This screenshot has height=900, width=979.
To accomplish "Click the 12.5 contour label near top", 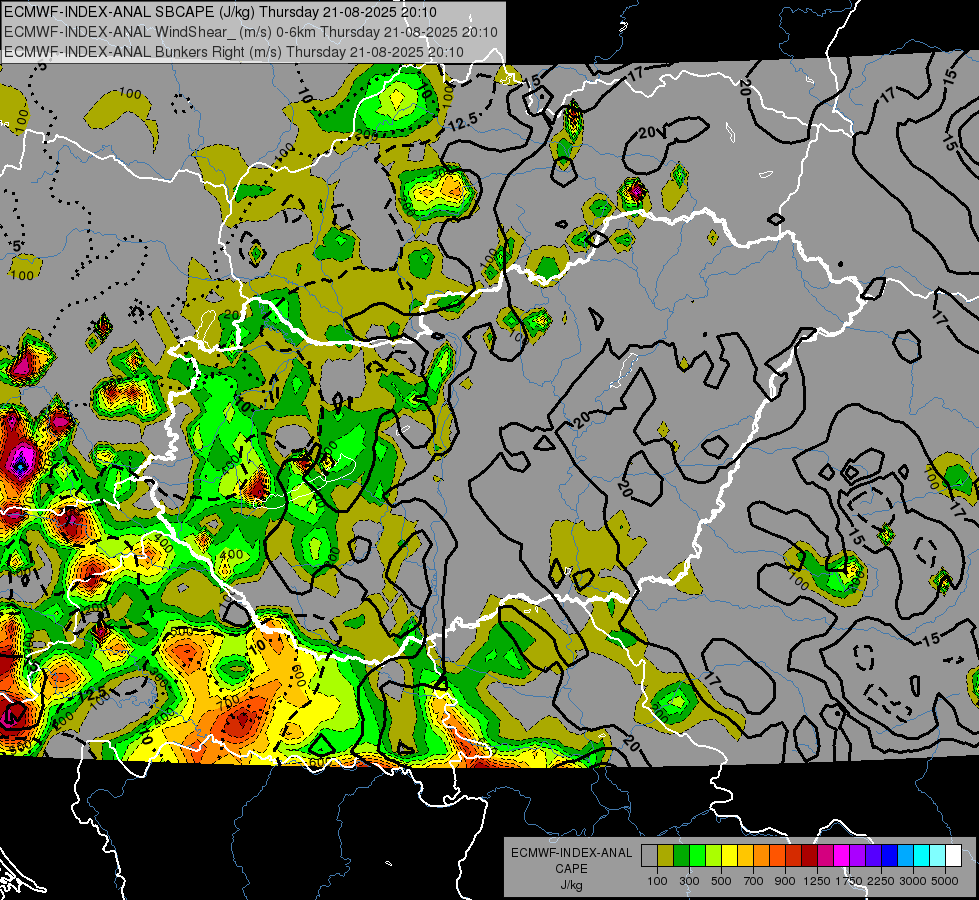I will tap(464, 121).
